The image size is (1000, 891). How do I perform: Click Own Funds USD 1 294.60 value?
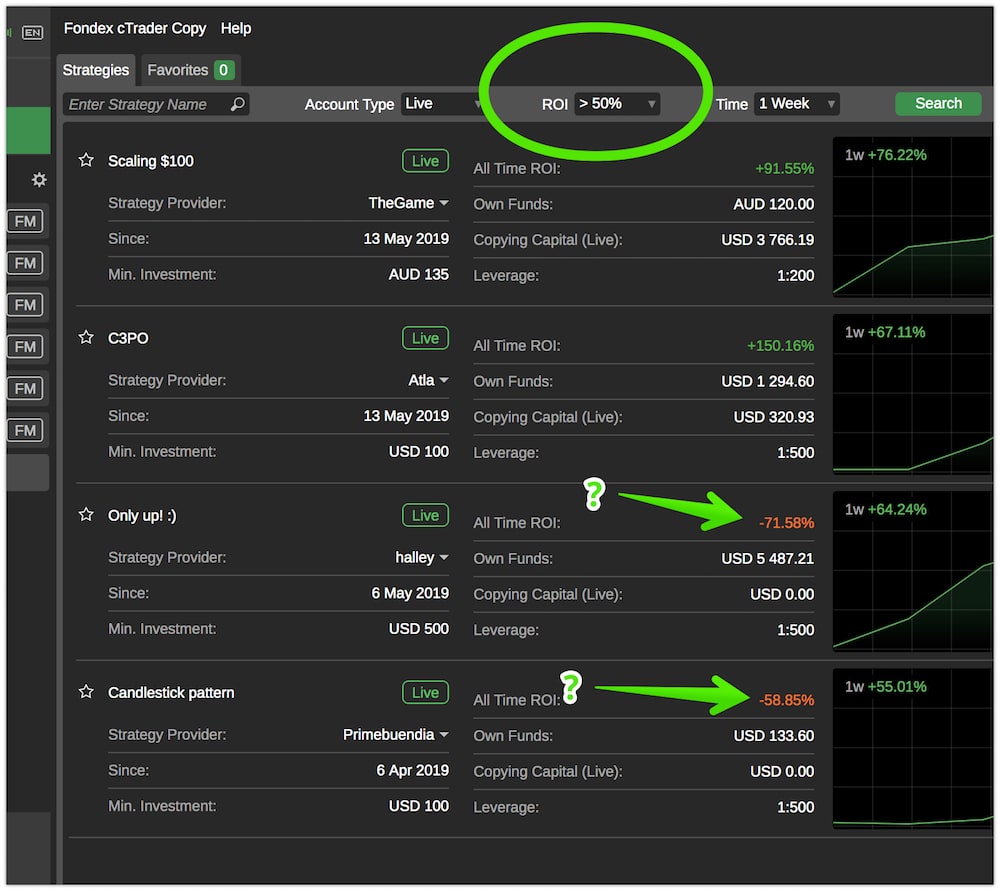[768, 381]
